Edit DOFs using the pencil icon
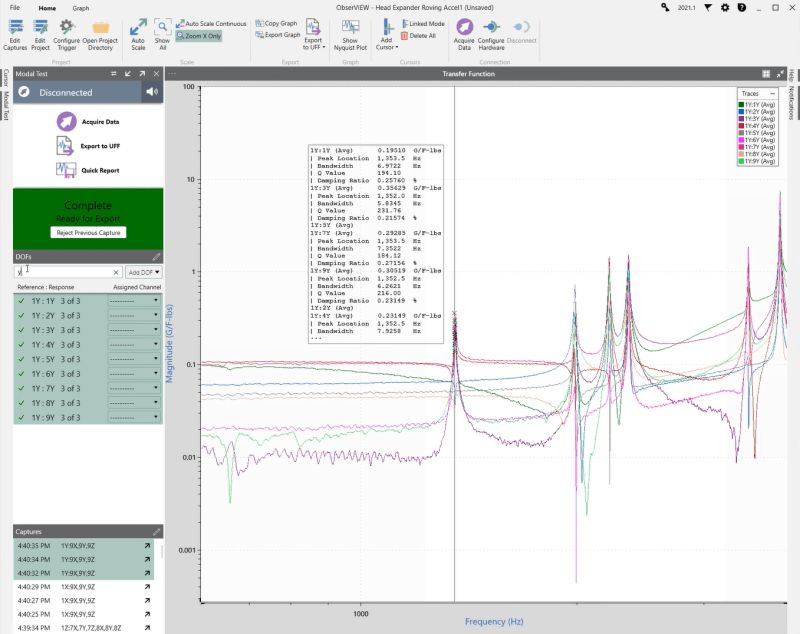This screenshot has height=634, width=800. (156, 257)
